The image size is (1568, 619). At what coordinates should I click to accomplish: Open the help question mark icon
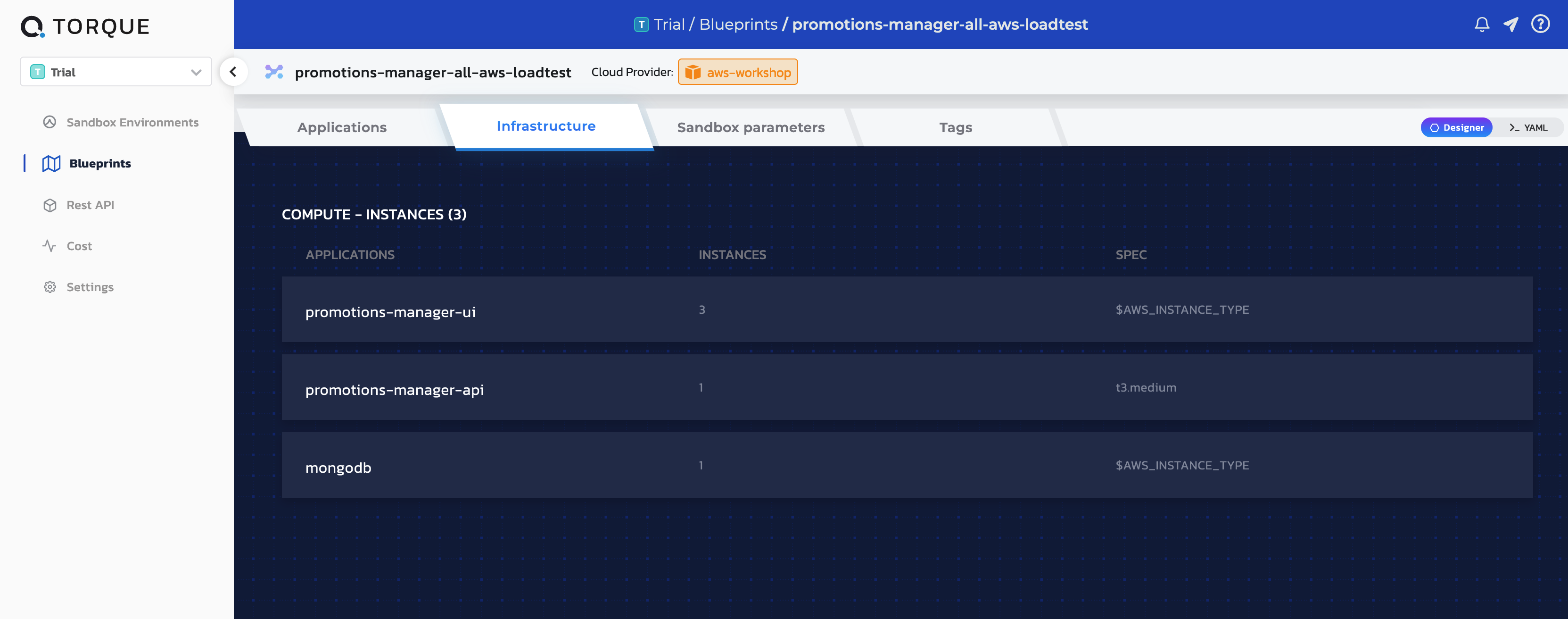(x=1540, y=24)
